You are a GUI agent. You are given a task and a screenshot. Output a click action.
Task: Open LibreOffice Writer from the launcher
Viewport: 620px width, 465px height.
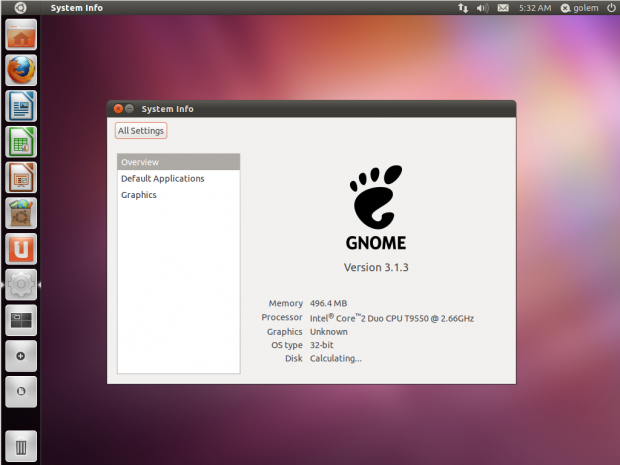point(21,106)
